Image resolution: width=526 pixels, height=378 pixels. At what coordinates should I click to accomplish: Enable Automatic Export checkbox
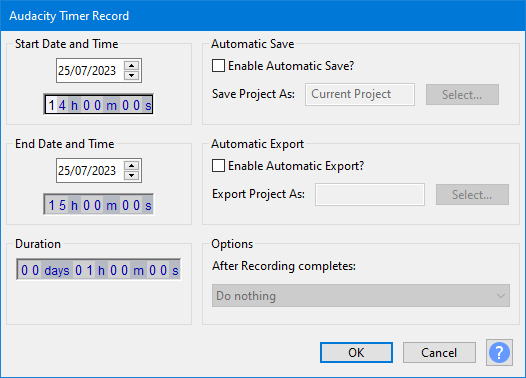(218, 166)
